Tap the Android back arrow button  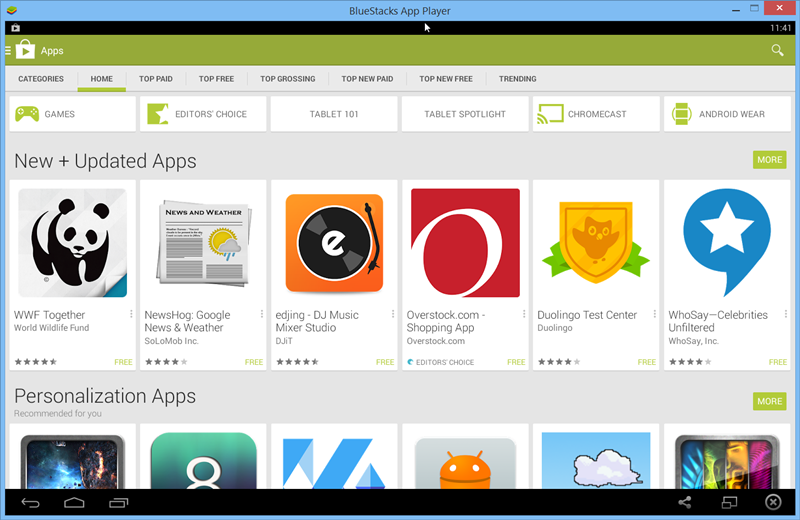pos(30,503)
